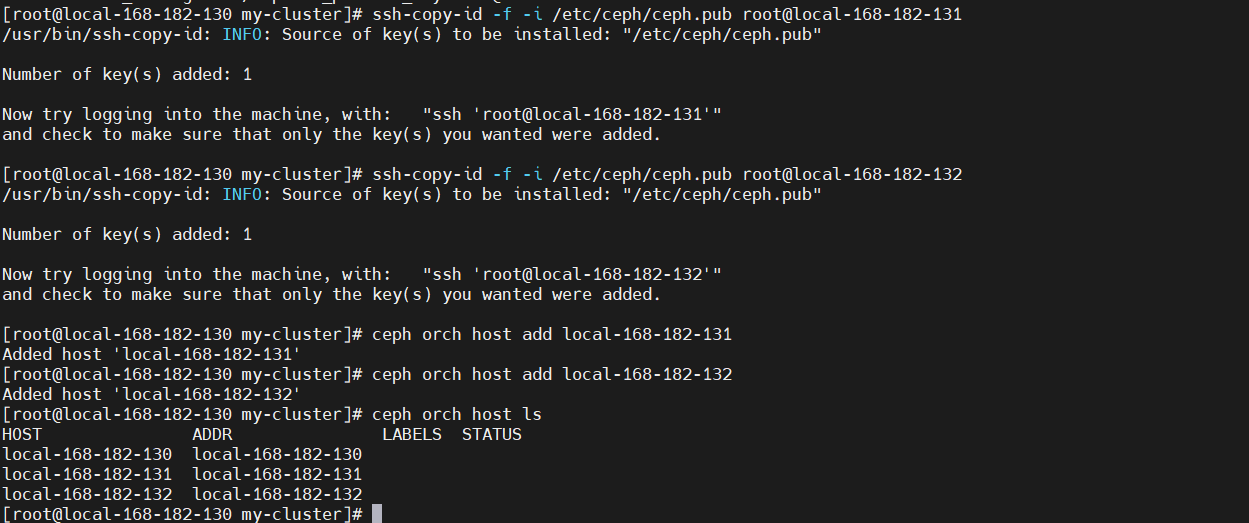1249x523 pixels.
Task: Click the ADDR column header
Action: tap(212, 434)
